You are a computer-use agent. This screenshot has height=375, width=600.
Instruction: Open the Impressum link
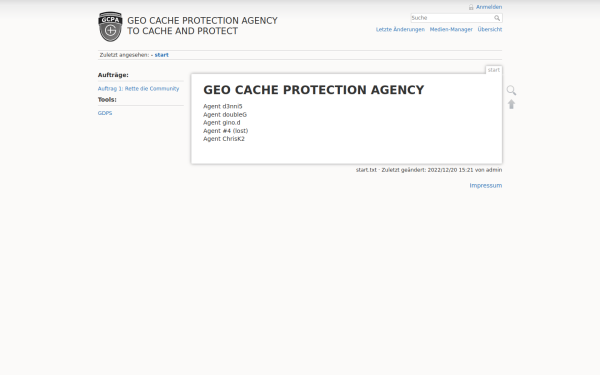click(486, 186)
